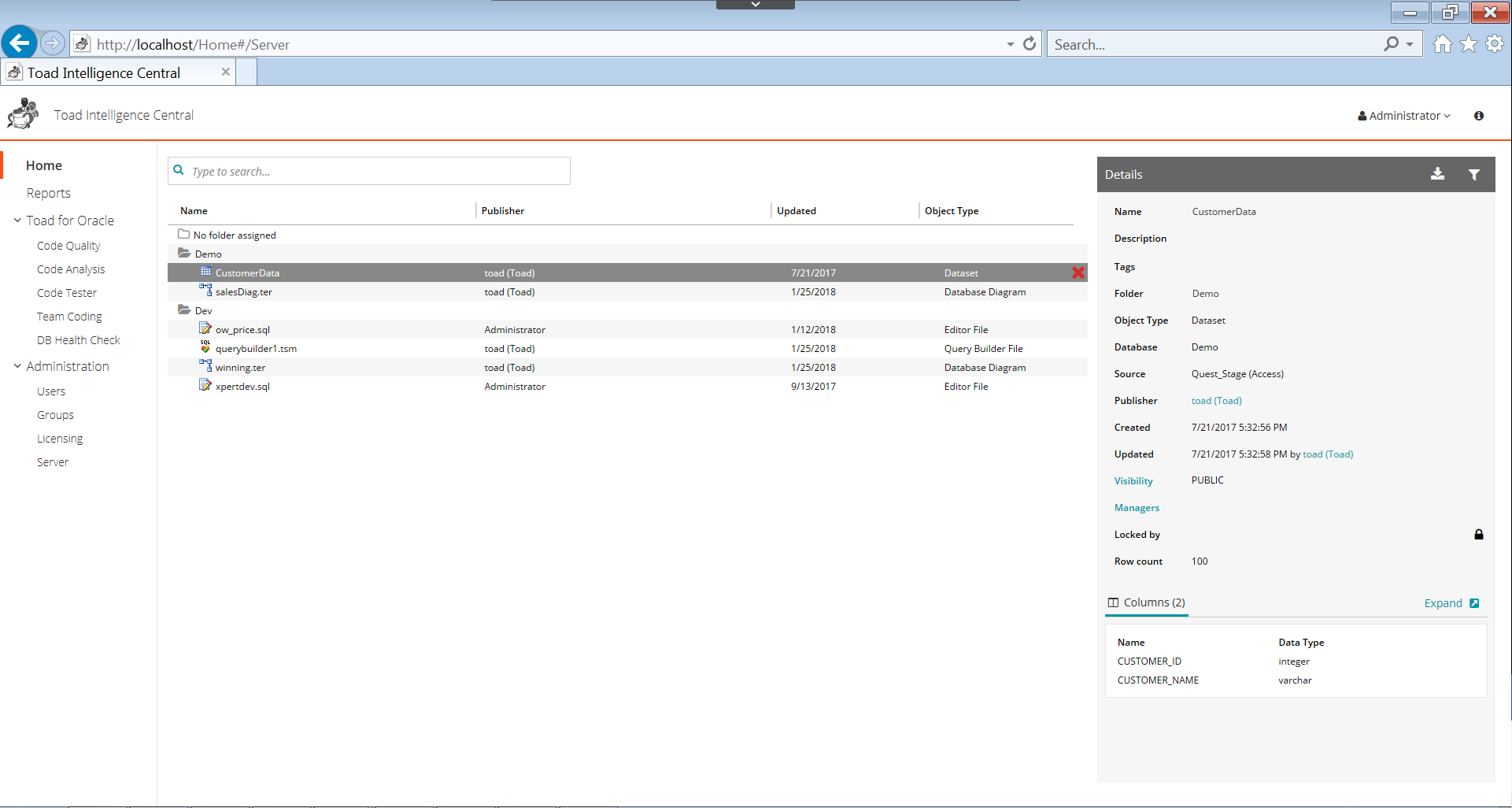
Task: Collapse the Toad for Oracle section
Action: [x=17, y=221]
